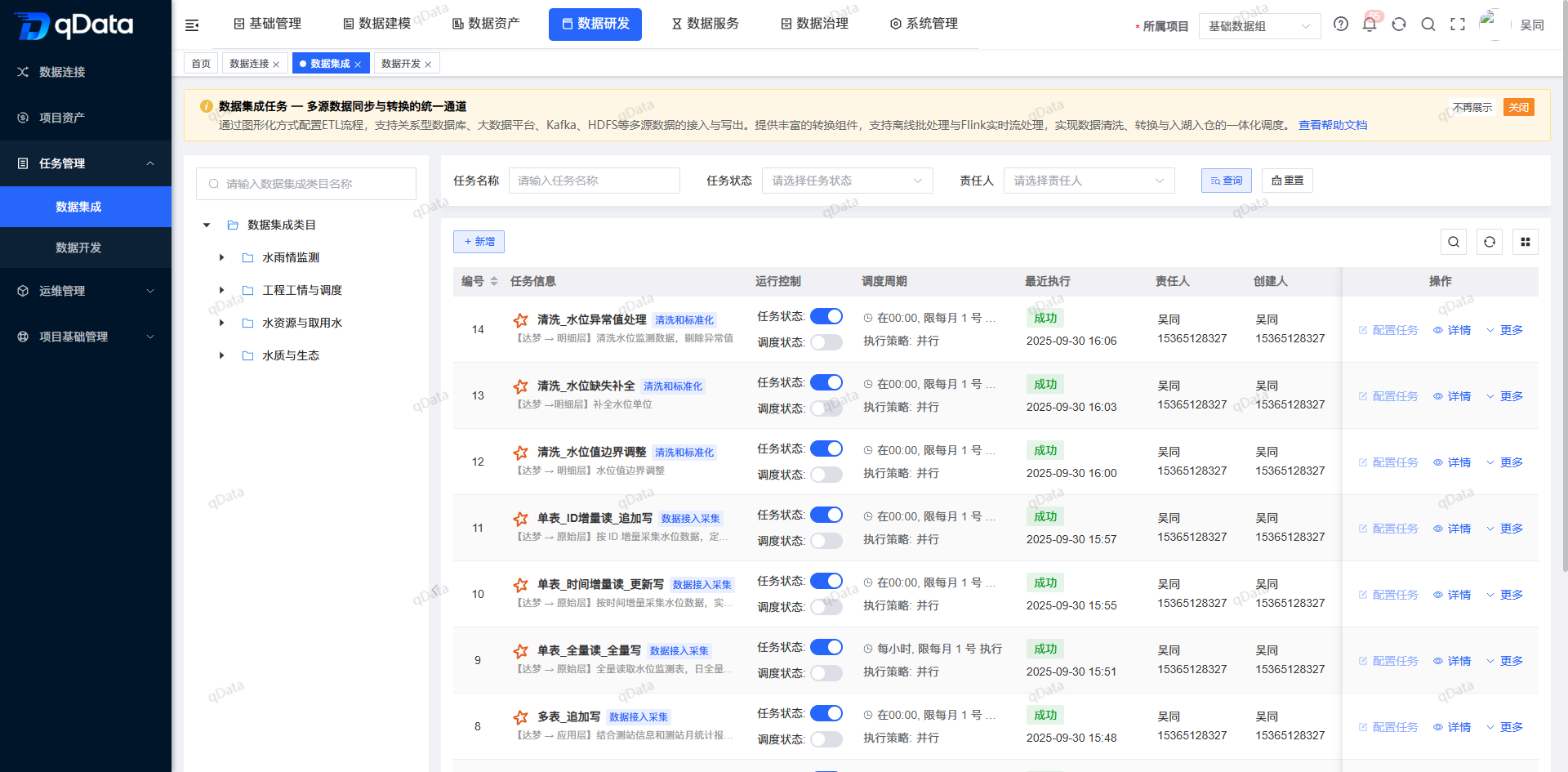Disable 任务状态 for 清洗_水位缺失补全
The height and width of the screenshot is (772, 1568).
pyautogui.click(x=826, y=382)
